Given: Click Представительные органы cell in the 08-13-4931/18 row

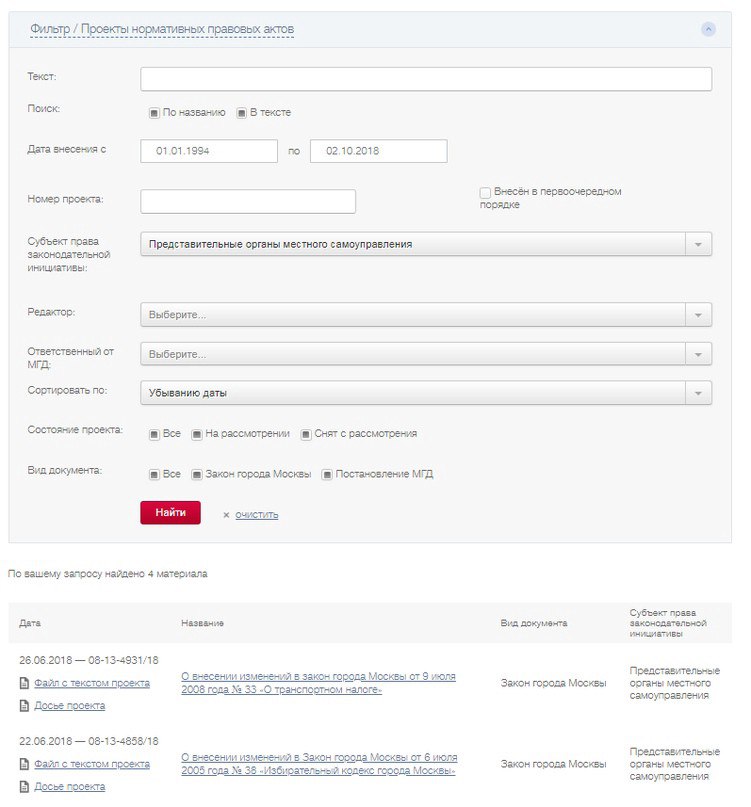Looking at the screenshot, I should click(x=674, y=683).
